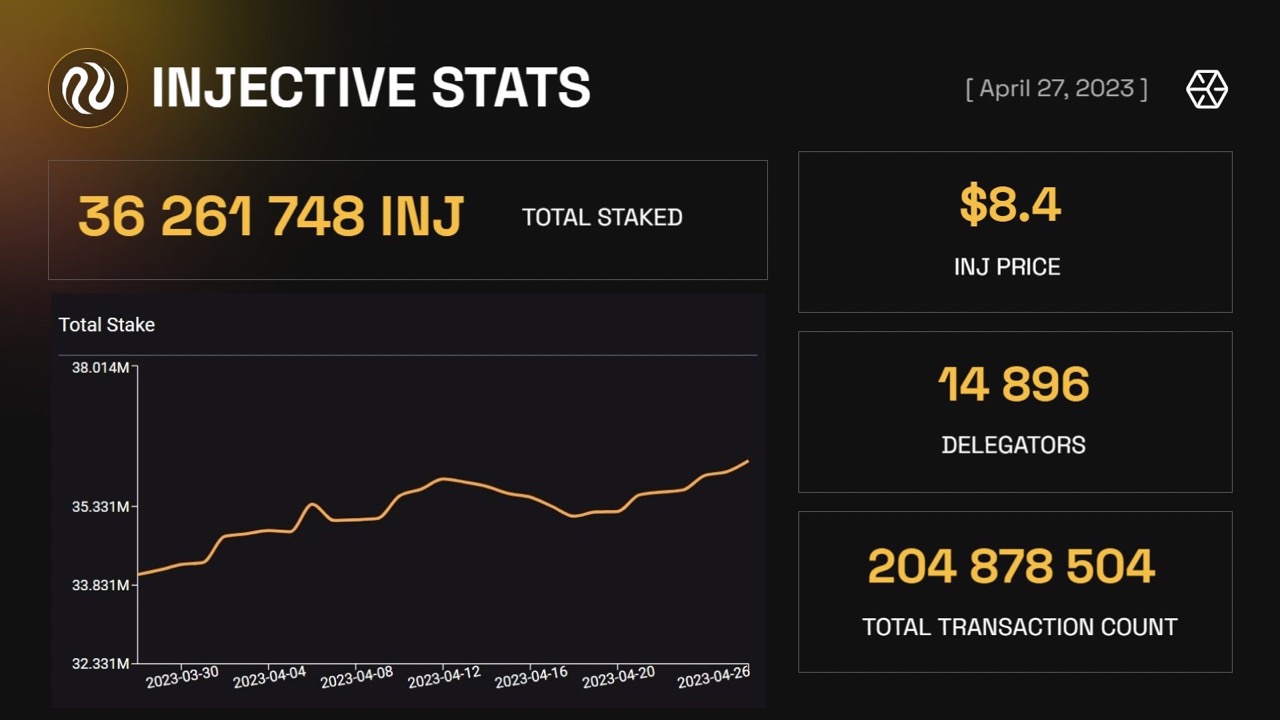Click the 38.014M y-axis label
The image size is (1280, 720).
tap(100, 368)
